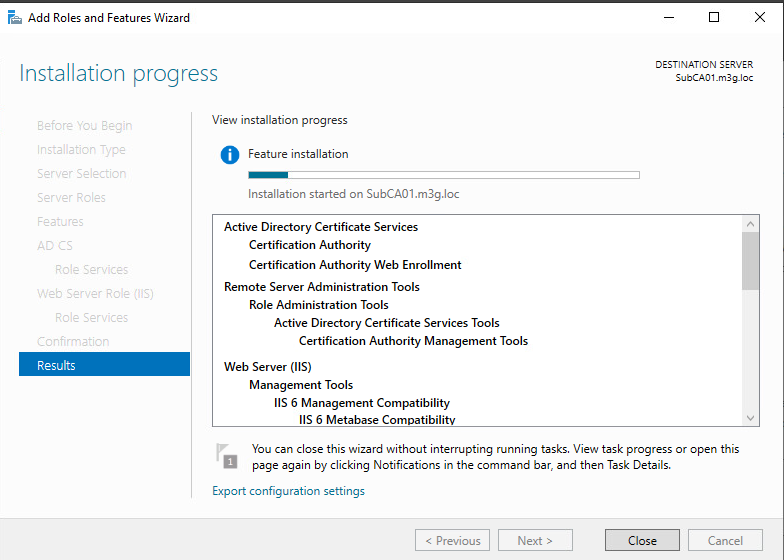
Task: Select Web Server (IIS) in list
Action: click(x=268, y=367)
